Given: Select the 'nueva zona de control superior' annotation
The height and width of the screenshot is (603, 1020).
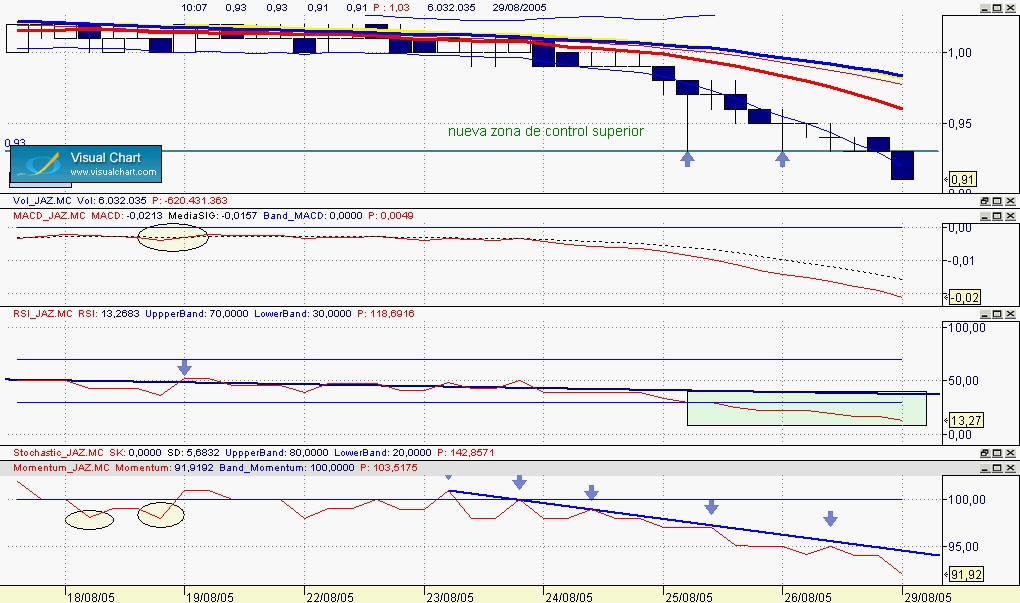Looking at the screenshot, I should click(x=545, y=131).
